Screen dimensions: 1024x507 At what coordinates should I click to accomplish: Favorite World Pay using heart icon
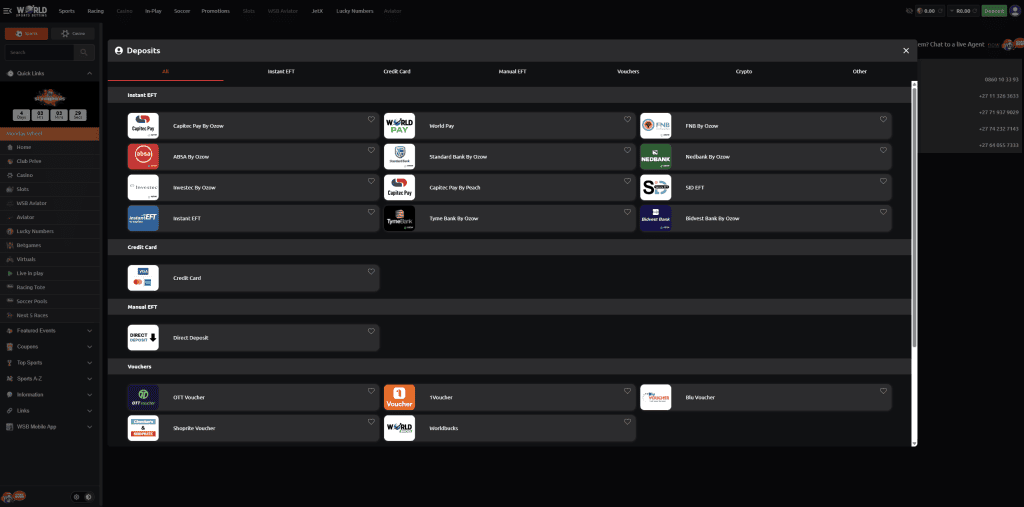point(627,120)
